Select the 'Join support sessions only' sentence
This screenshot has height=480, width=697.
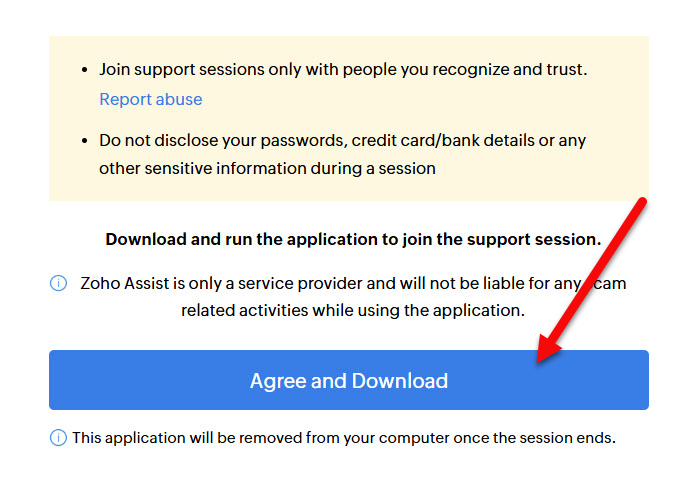343,69
